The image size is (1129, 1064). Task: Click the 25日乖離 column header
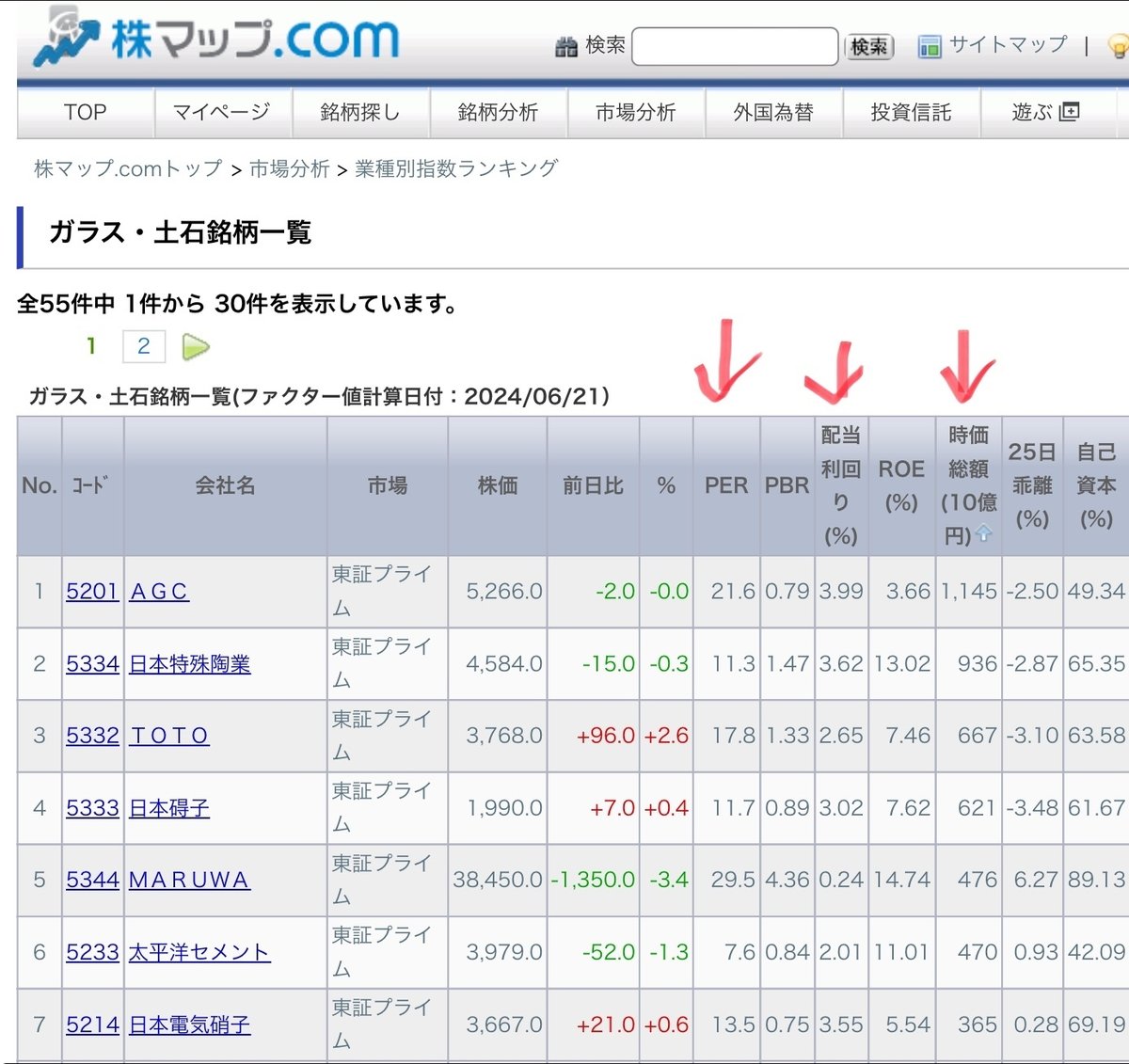(x=1032, y=485)
